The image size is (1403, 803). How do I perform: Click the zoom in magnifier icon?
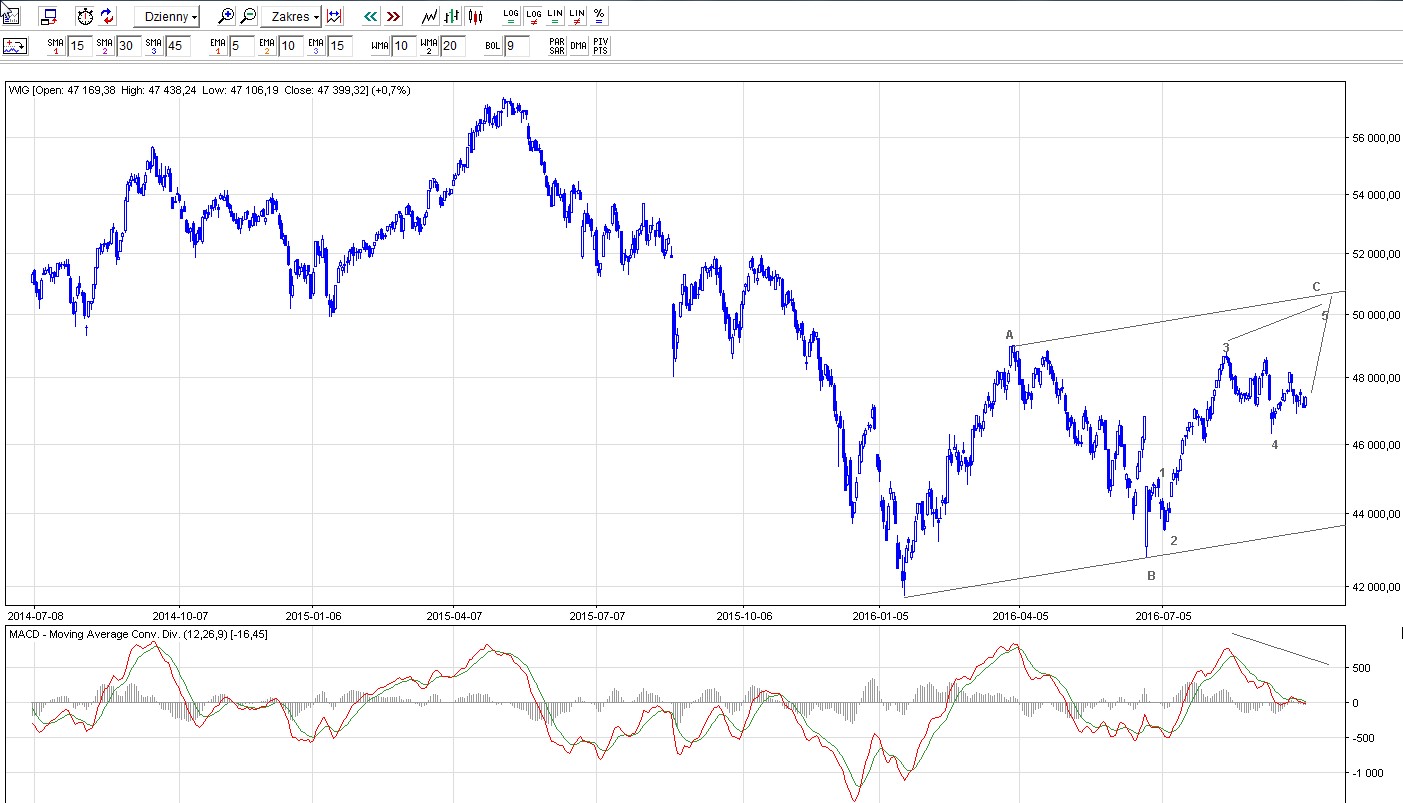(x=227, y=16)
